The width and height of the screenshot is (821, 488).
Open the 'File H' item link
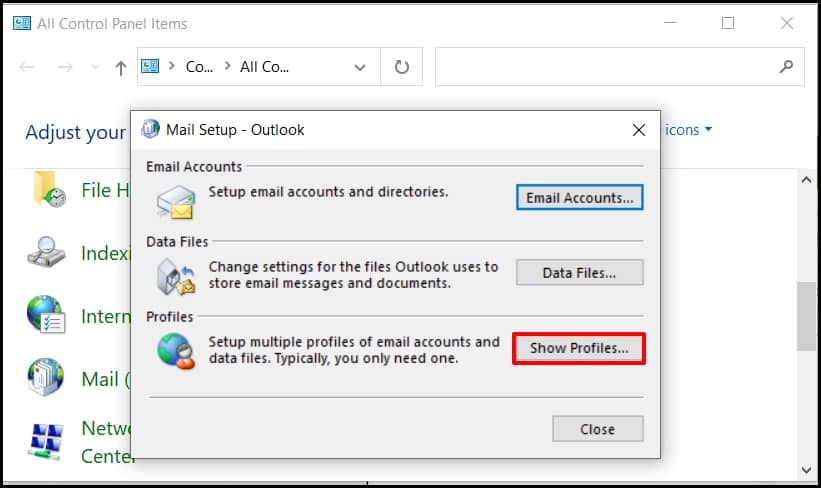pos(105,190)
